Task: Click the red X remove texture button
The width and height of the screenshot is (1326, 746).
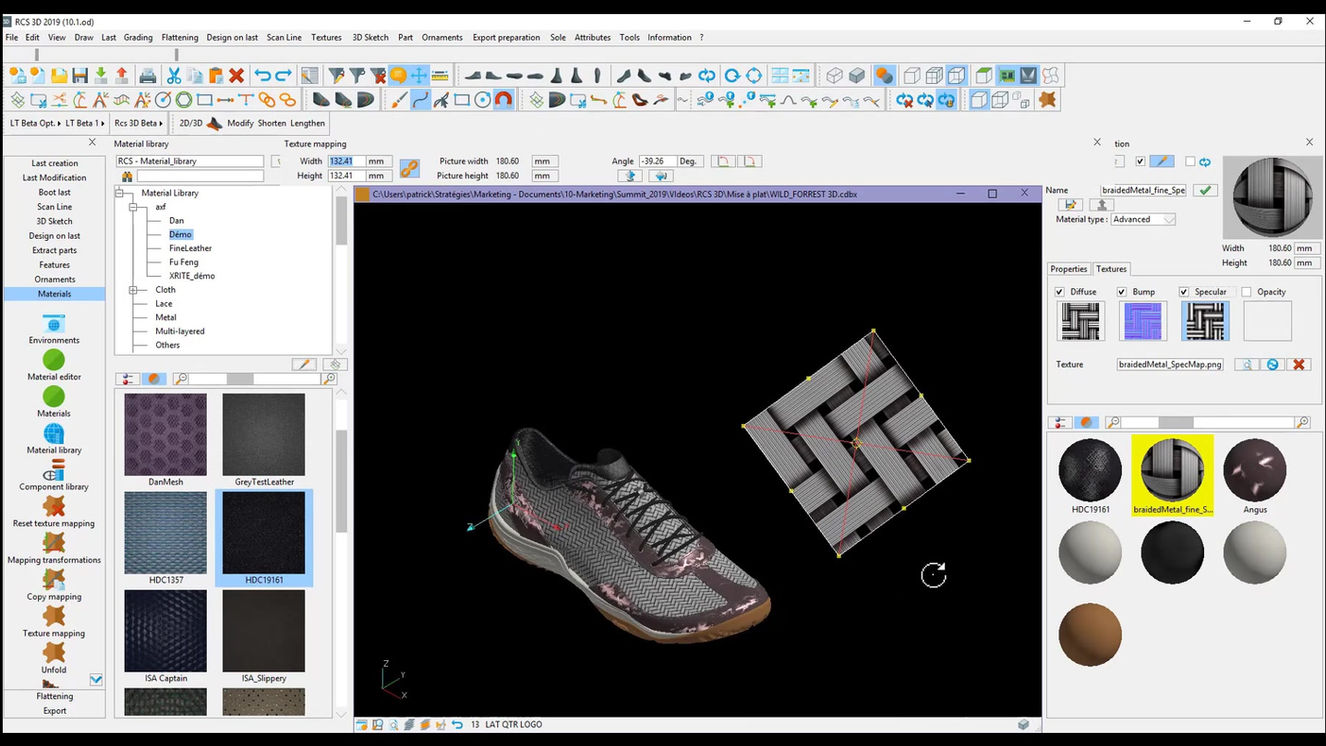Action: click(x=1299, y=365)
